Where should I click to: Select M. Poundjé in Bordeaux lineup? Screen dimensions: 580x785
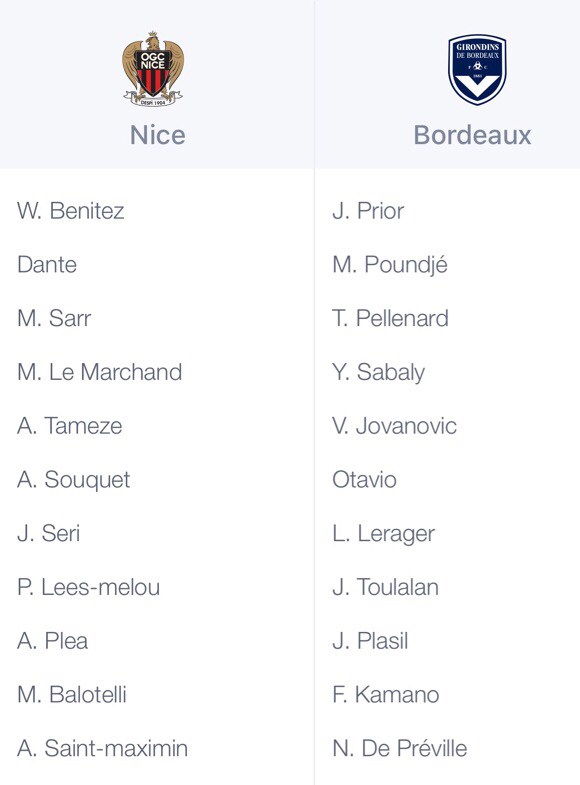[390, 264]
